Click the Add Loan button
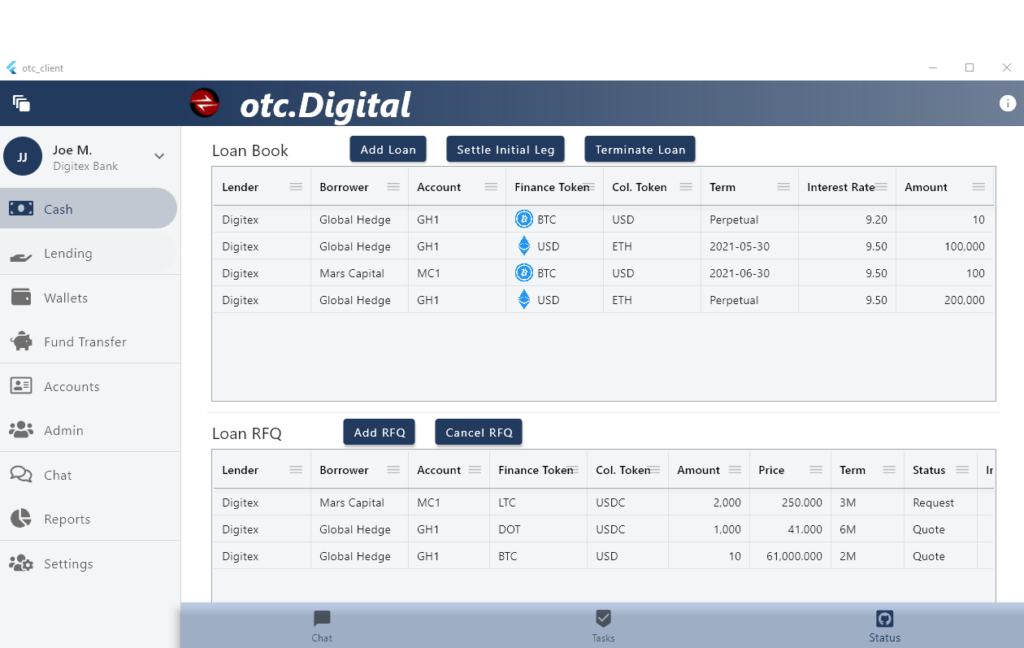The image size is (1024, 648). point(387,148)
